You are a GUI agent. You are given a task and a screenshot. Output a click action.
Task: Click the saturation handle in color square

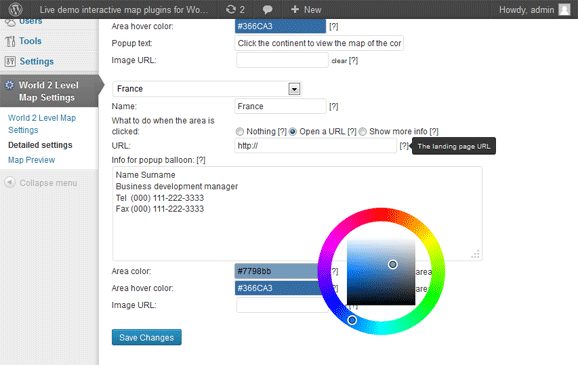tap(393, 264)
